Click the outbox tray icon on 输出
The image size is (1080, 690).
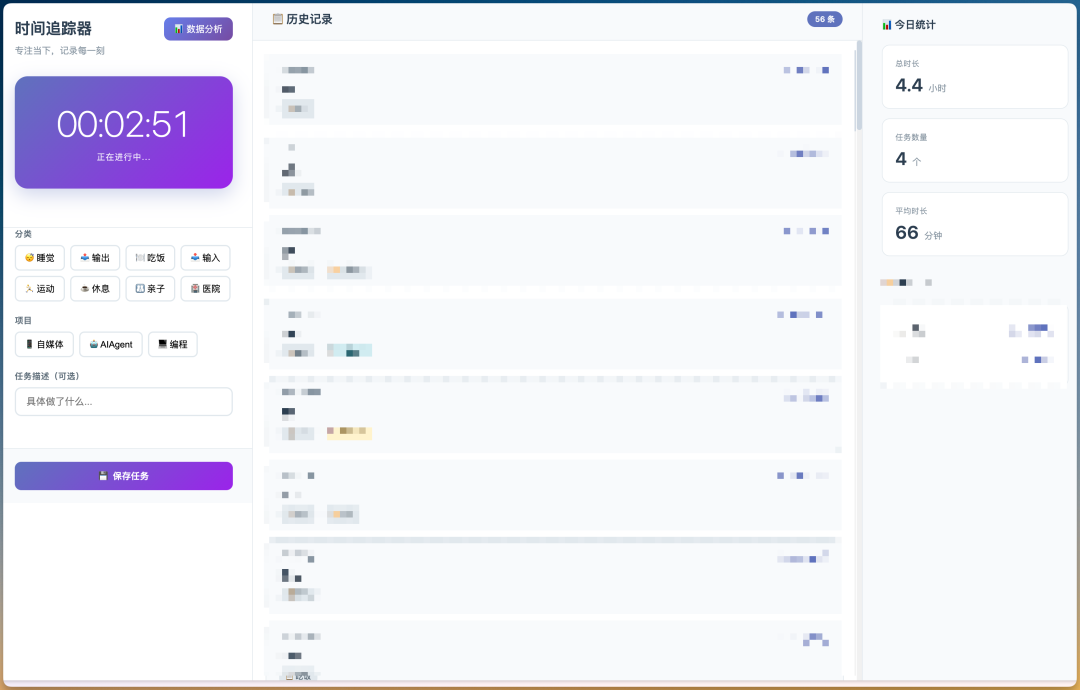pyautogui.click(x=85, y=258)
